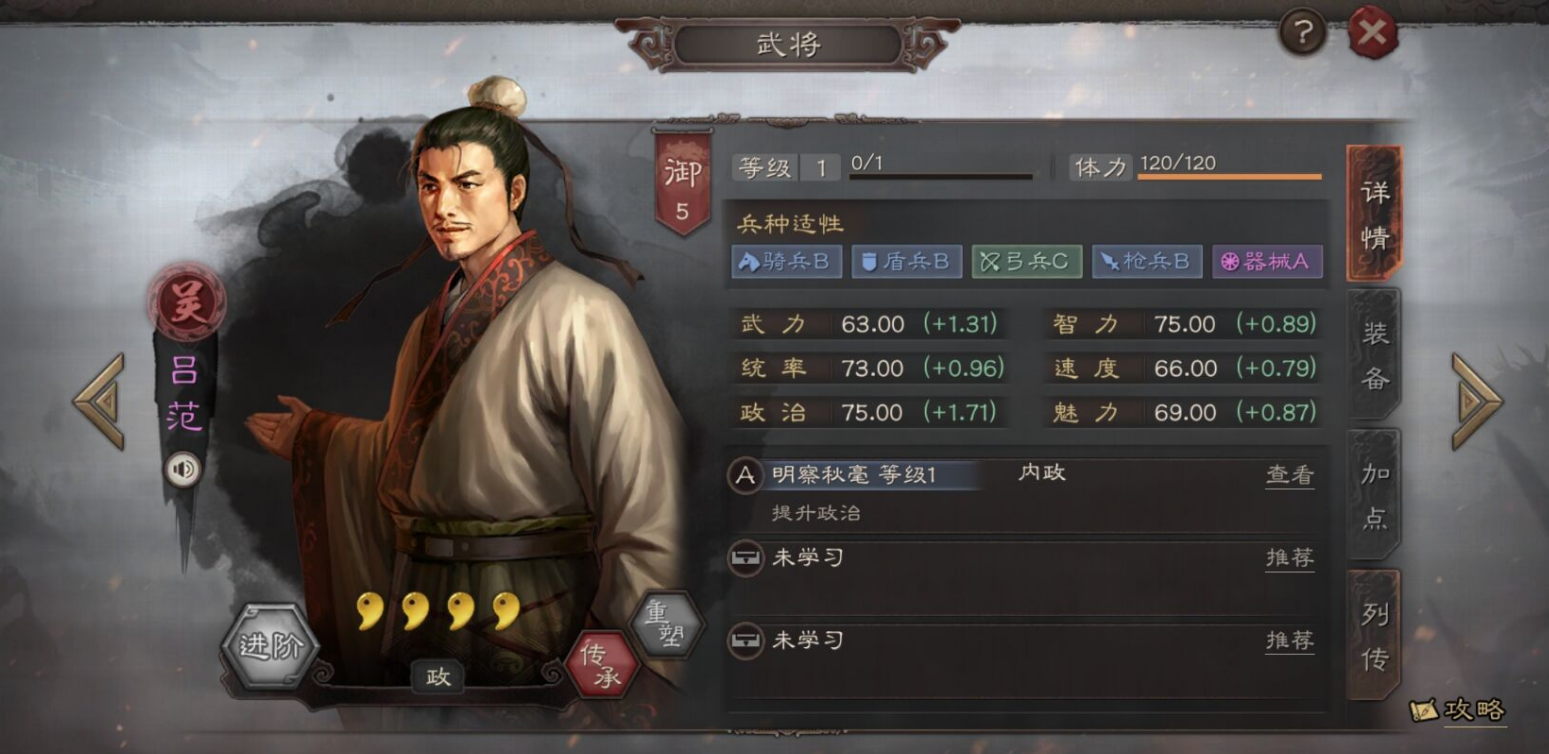Switch to the 装备 tab
The height and width of the screenshot is (754, 1549).
pyautogui.click(x=1374, y=353)
